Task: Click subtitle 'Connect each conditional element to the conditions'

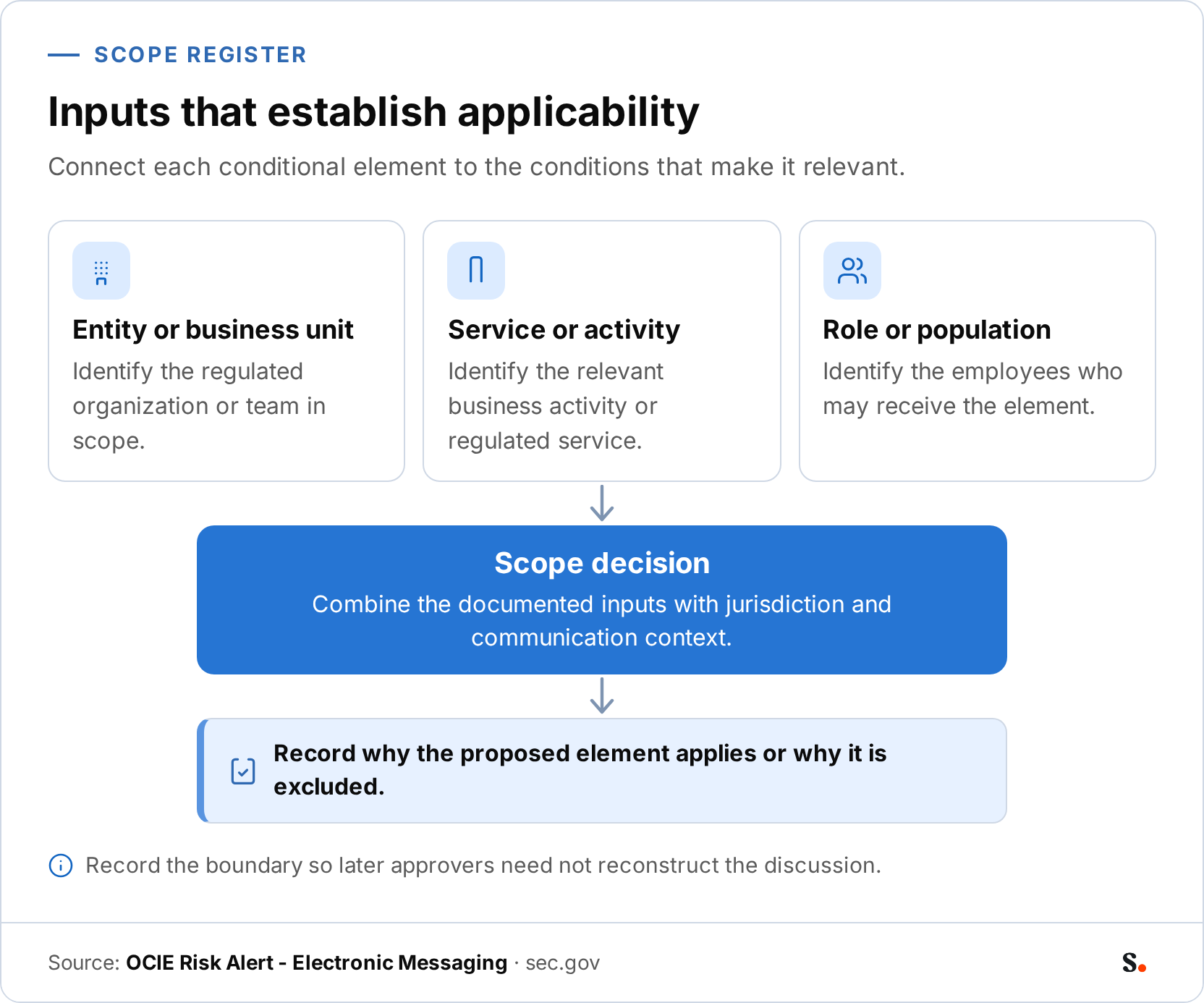Action: click(477, 166)
